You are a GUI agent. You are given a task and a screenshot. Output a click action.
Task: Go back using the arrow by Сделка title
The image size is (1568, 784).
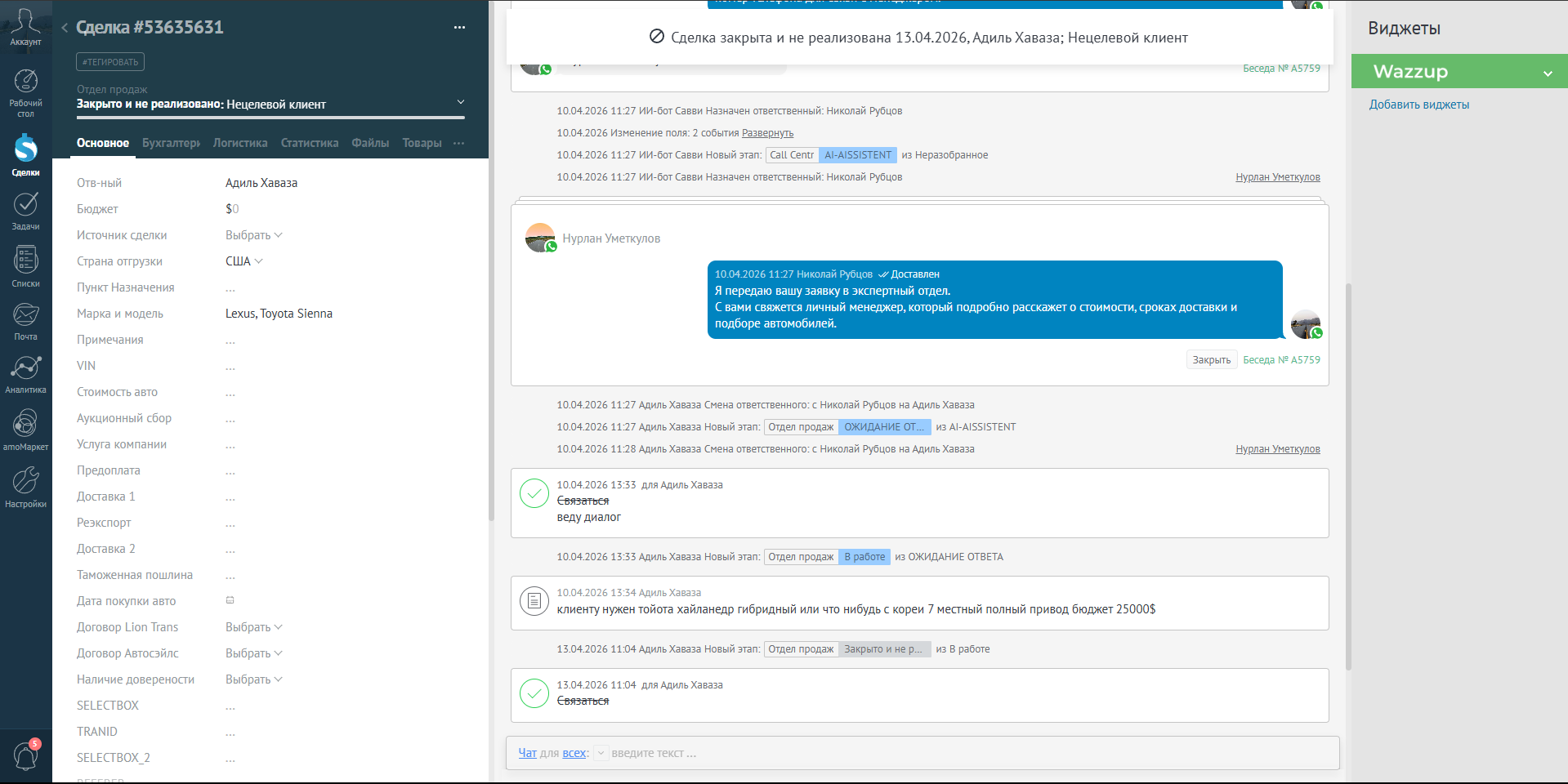pos(65,28)
